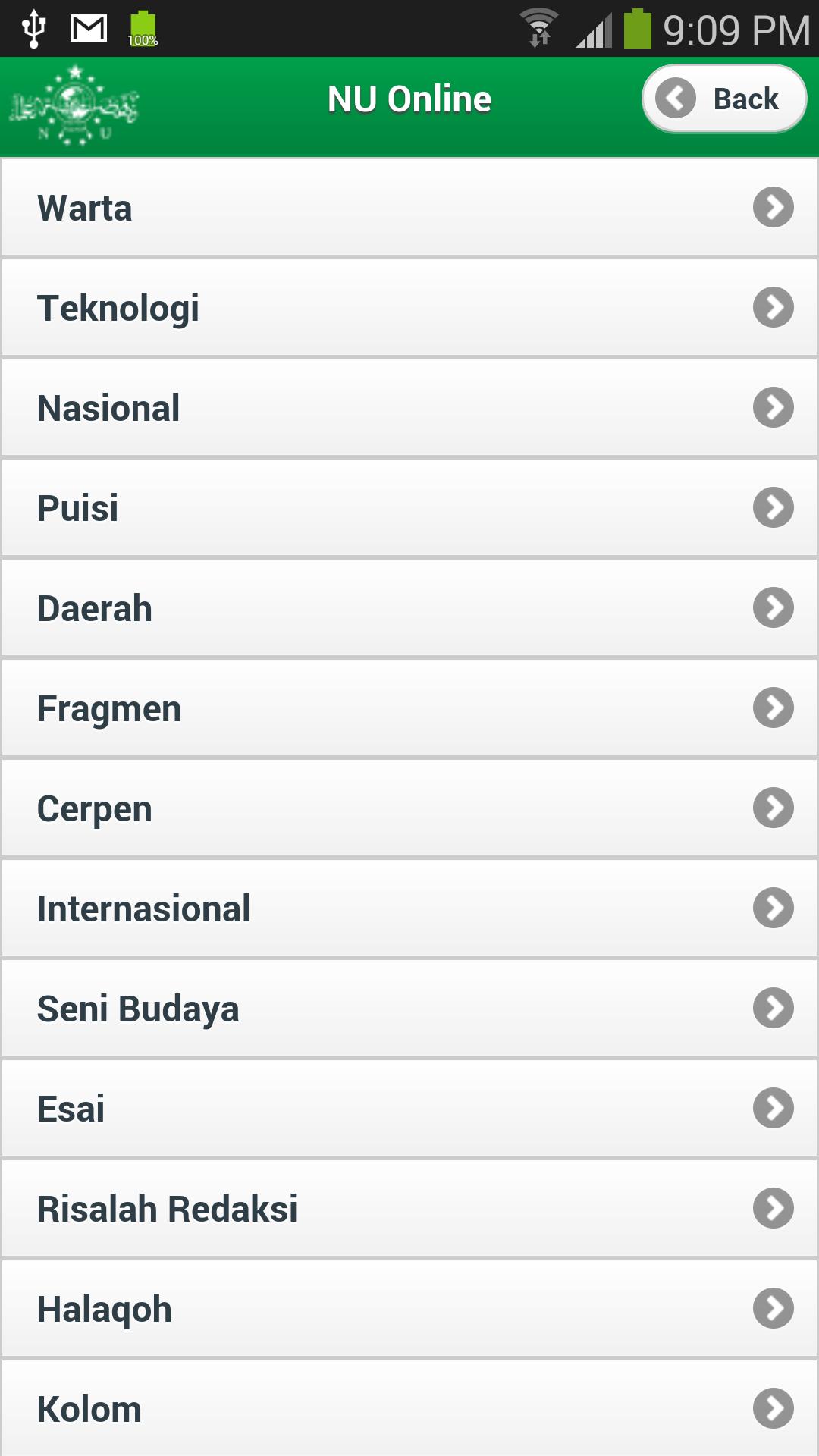Select the Teknologi category
This screenshot has height=1456, width=819.
[x=409, y=308]
